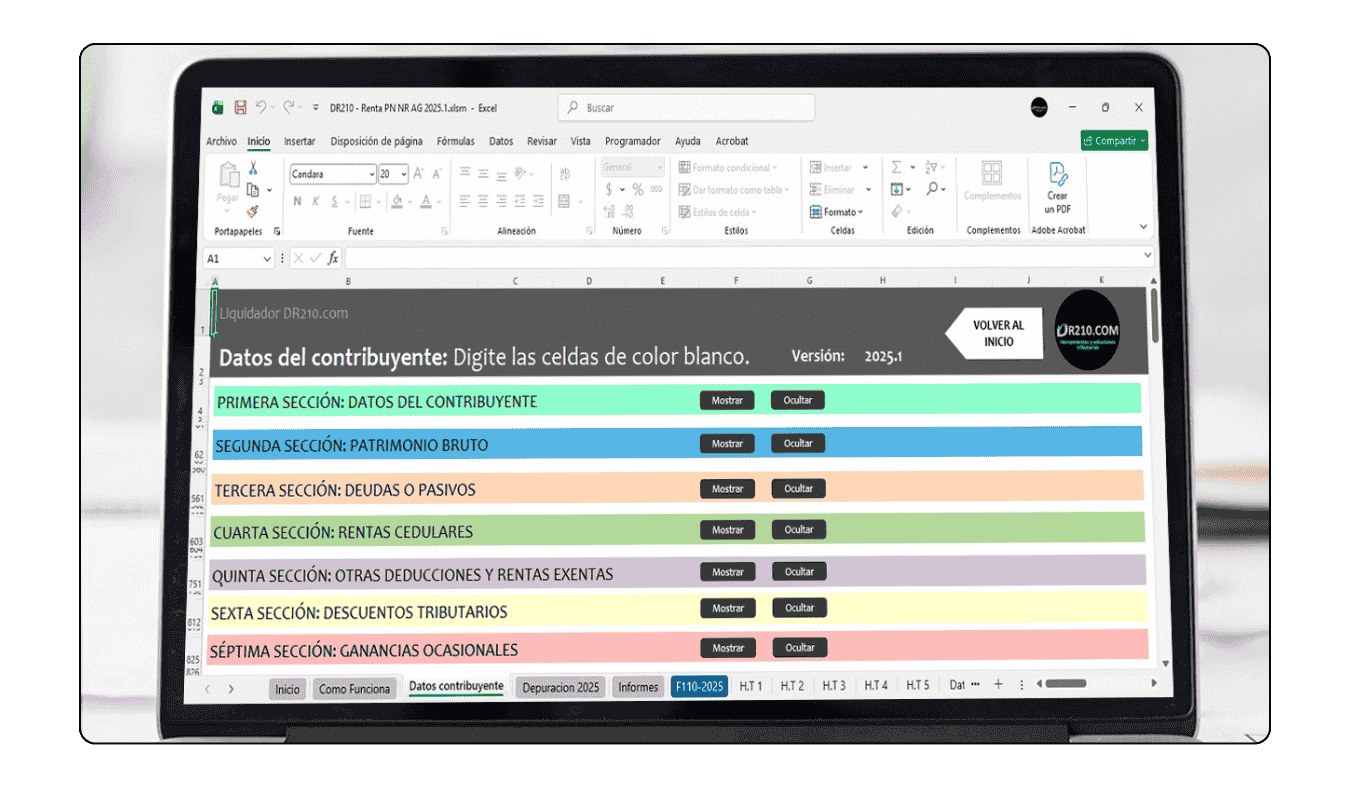This screenshot has width=1350, height=788.
Task: Expand the Formato menu in Celdas
Action: tap(841, 212)
